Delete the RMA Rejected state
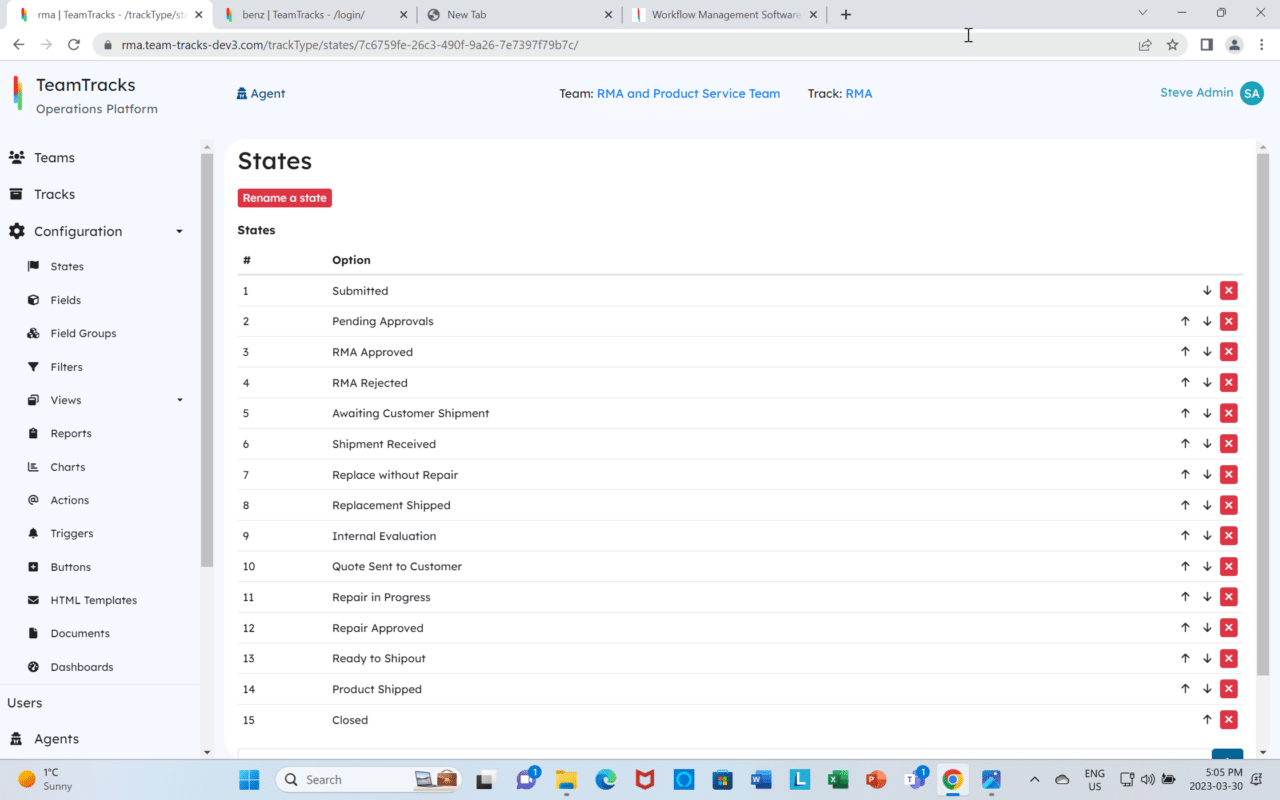 [1229, 383]
